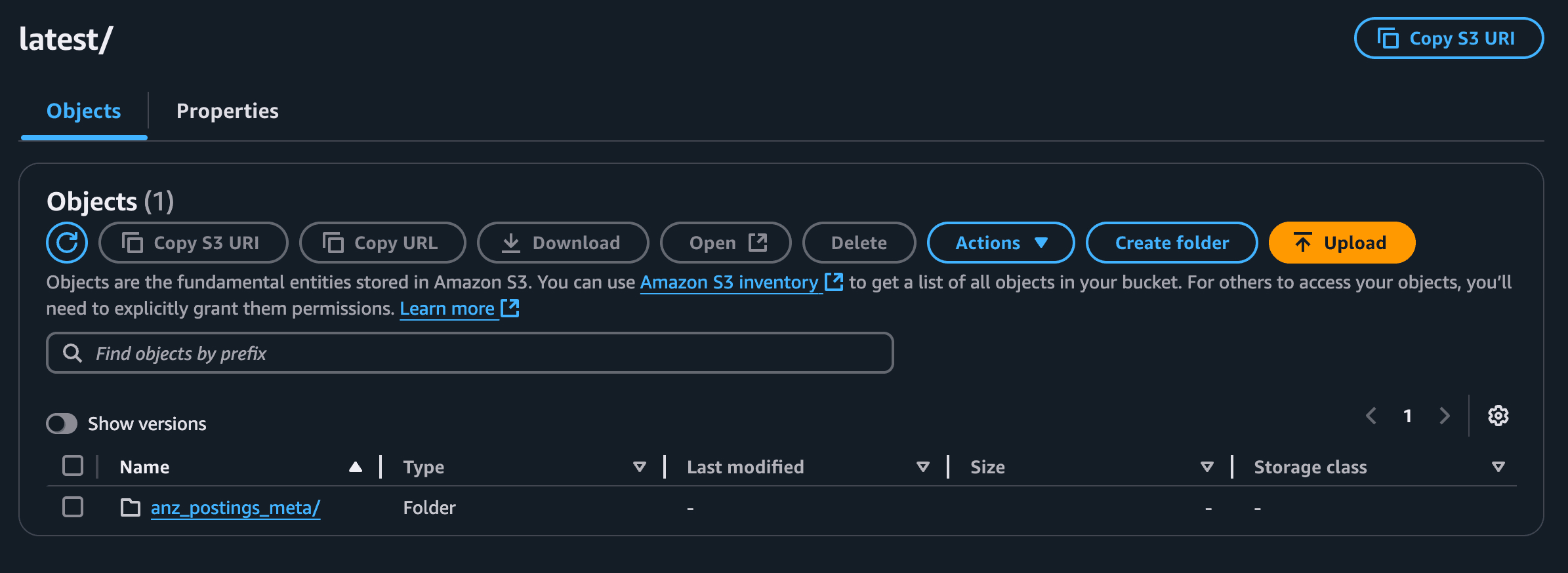Viewport: 1568px width, 573px height.
Task: Select the Objects tab
Action: pos(84,111)
